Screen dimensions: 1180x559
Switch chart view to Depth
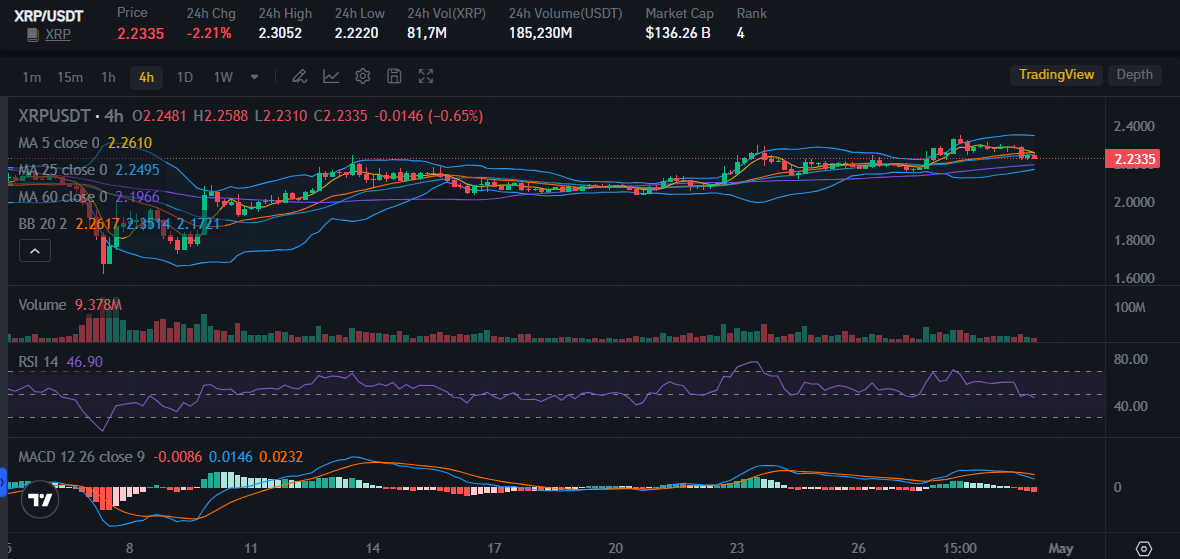pyautogui.click(x=1134, y=74)
